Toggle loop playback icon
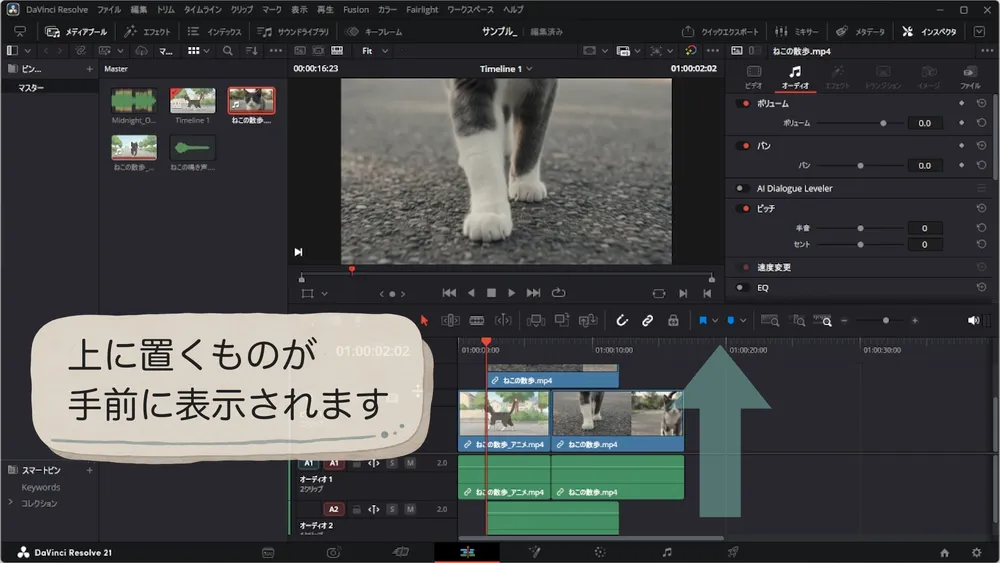1000x563 pixels. point(559,293)
